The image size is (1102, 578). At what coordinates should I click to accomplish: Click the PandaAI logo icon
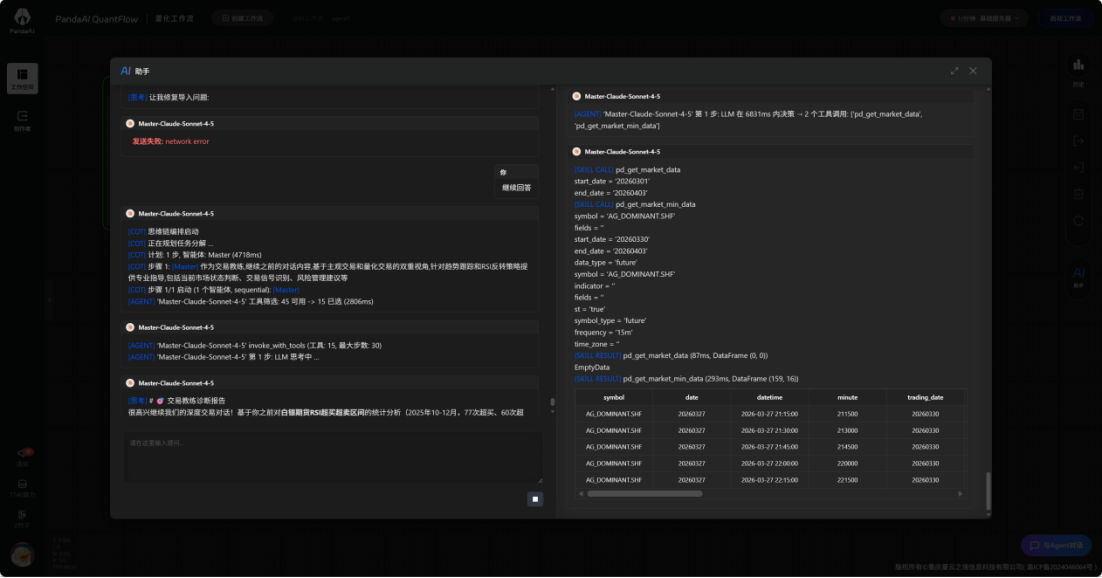[x=22, y=20]
